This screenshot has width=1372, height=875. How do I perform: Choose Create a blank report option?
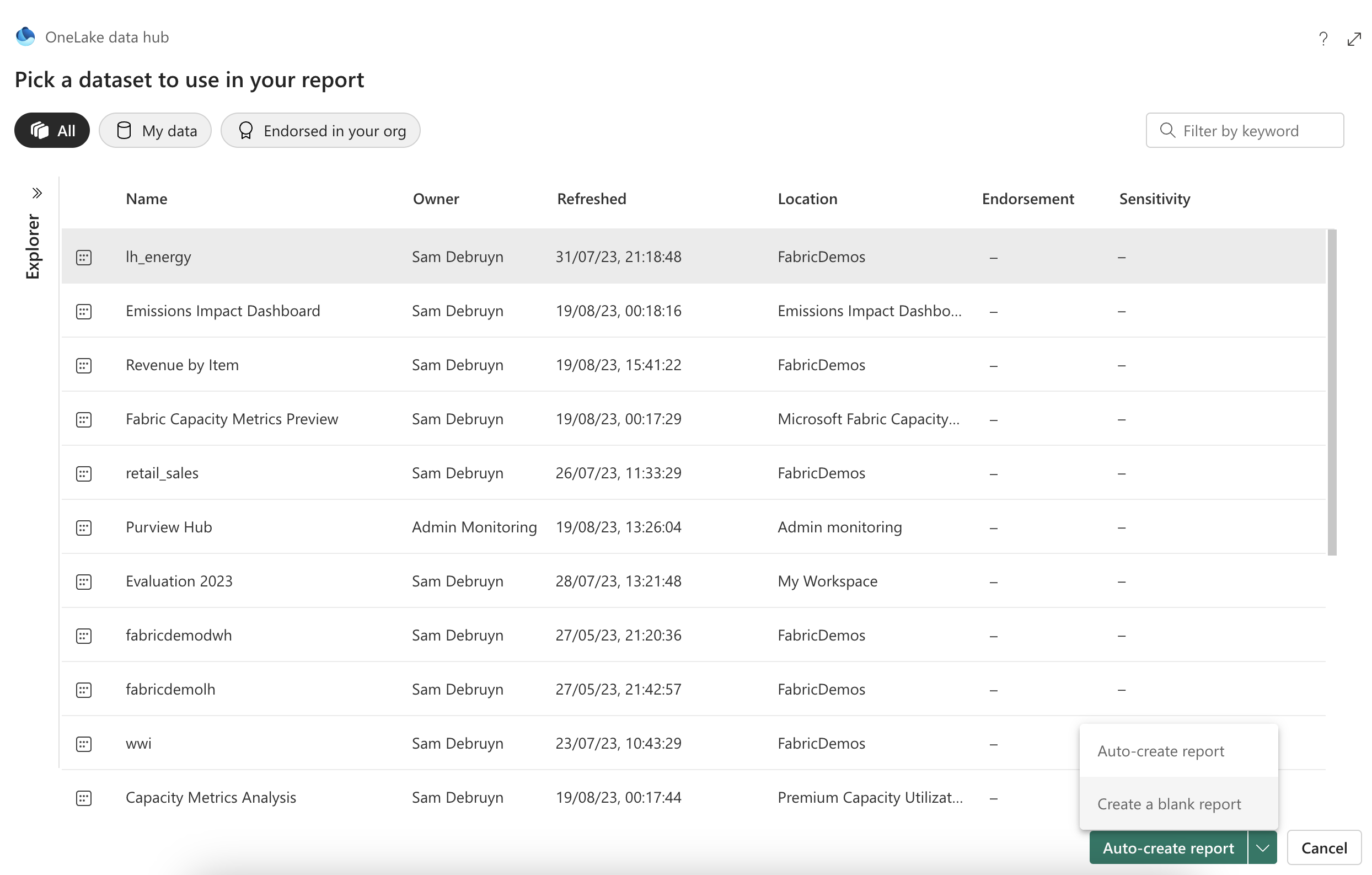[x=1169, y=804]
